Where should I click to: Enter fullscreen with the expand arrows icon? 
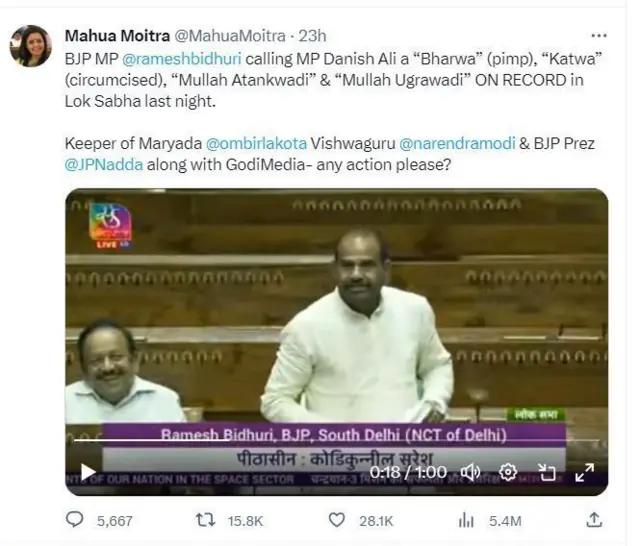pos(584,472)
